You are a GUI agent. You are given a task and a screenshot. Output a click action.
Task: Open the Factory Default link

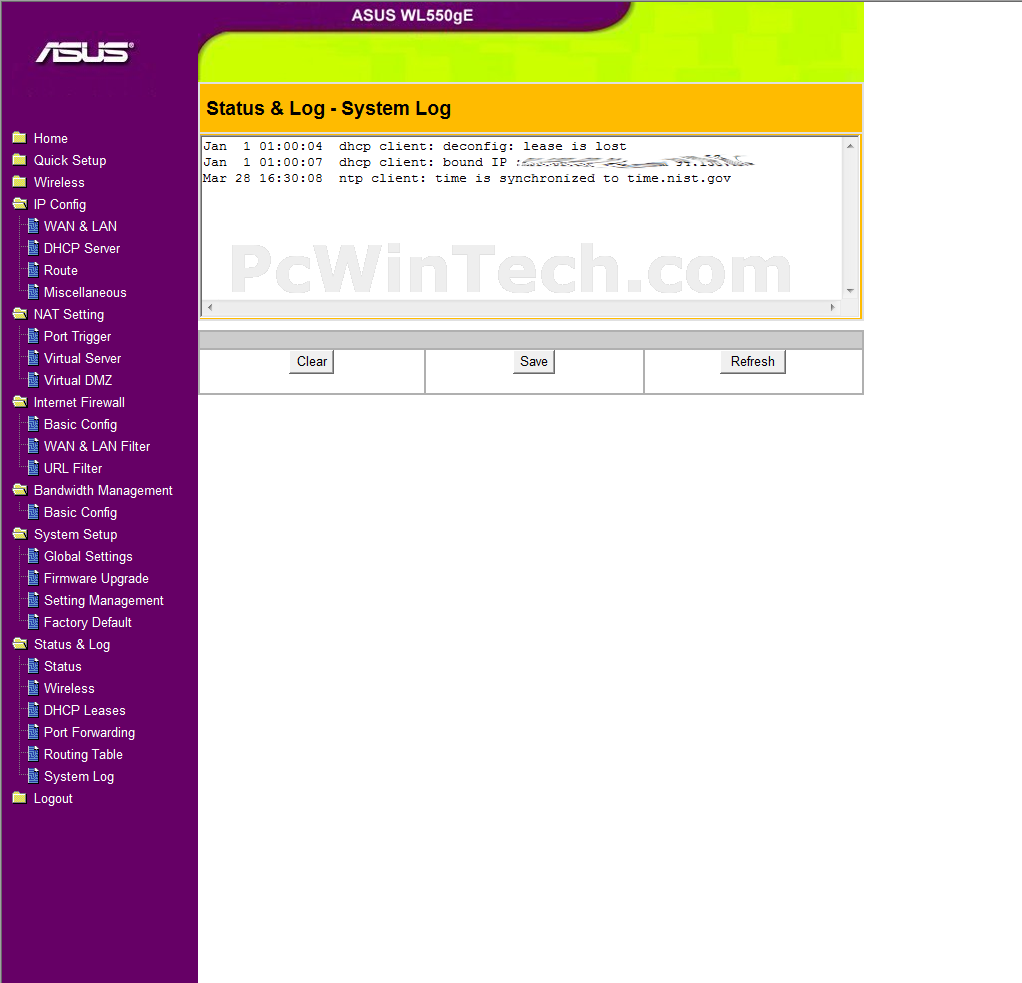(88, 623)
